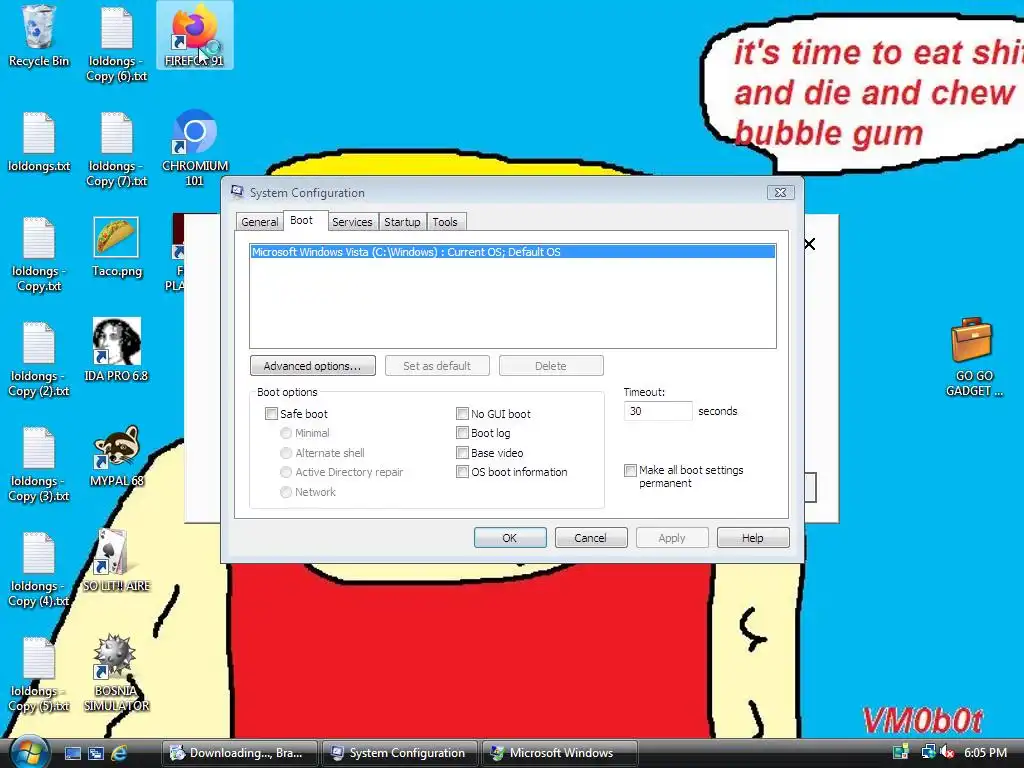Select the loldongs.txt file icon
Viewport: 1024px width, 768px height.
(x=39, y=142)
